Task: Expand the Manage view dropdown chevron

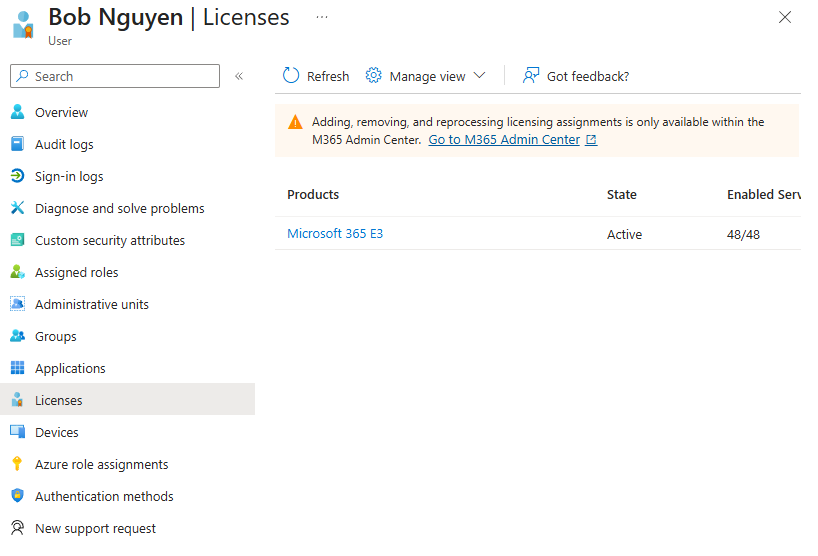Action: [x=479, y=76]
